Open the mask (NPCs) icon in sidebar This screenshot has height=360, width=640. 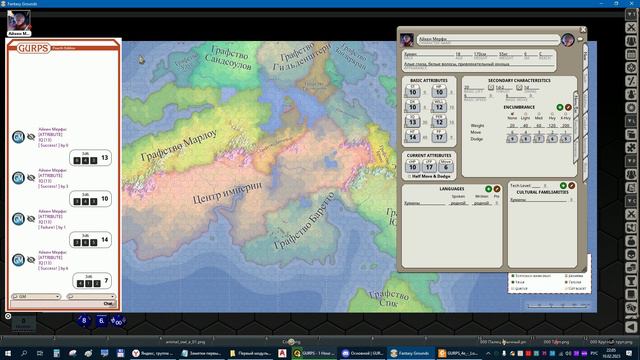pos(631,254)
